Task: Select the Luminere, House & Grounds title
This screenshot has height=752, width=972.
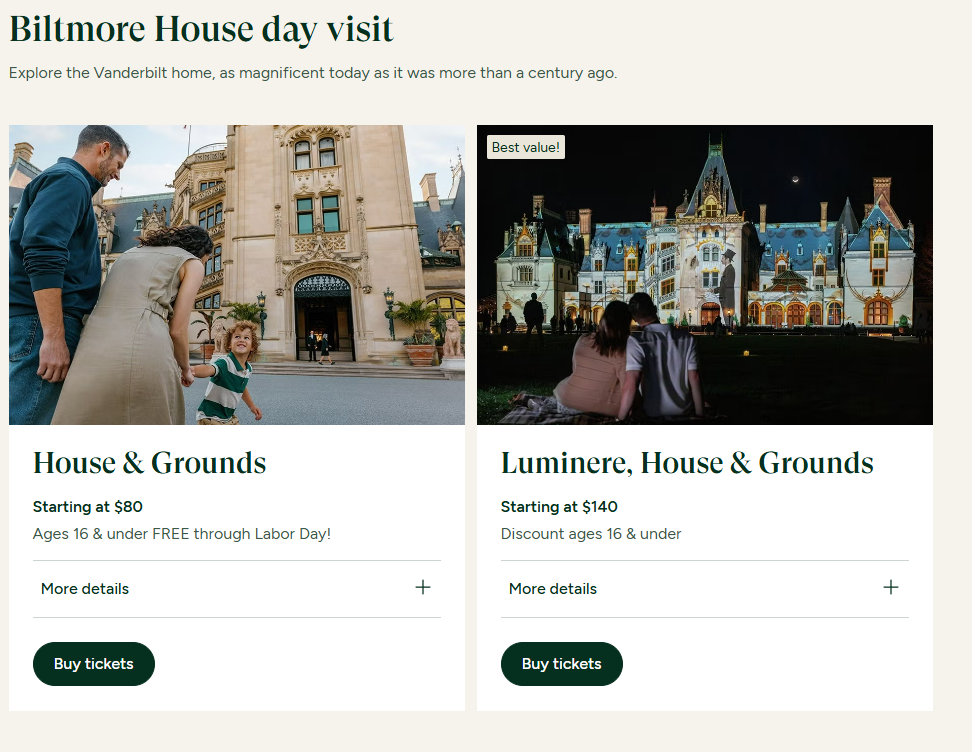Action: click(x=687, y=463)
